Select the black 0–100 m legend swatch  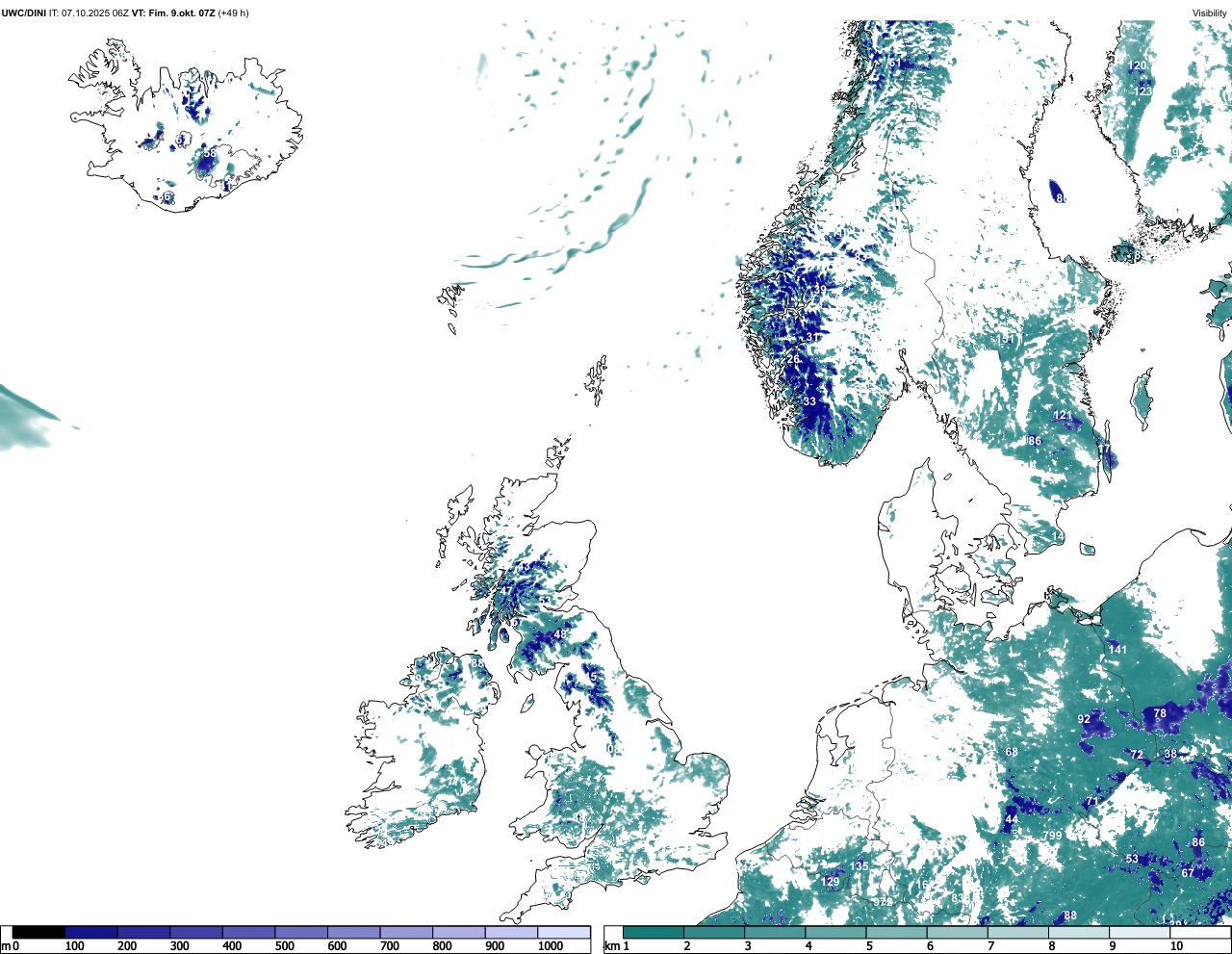pos(39,932)
